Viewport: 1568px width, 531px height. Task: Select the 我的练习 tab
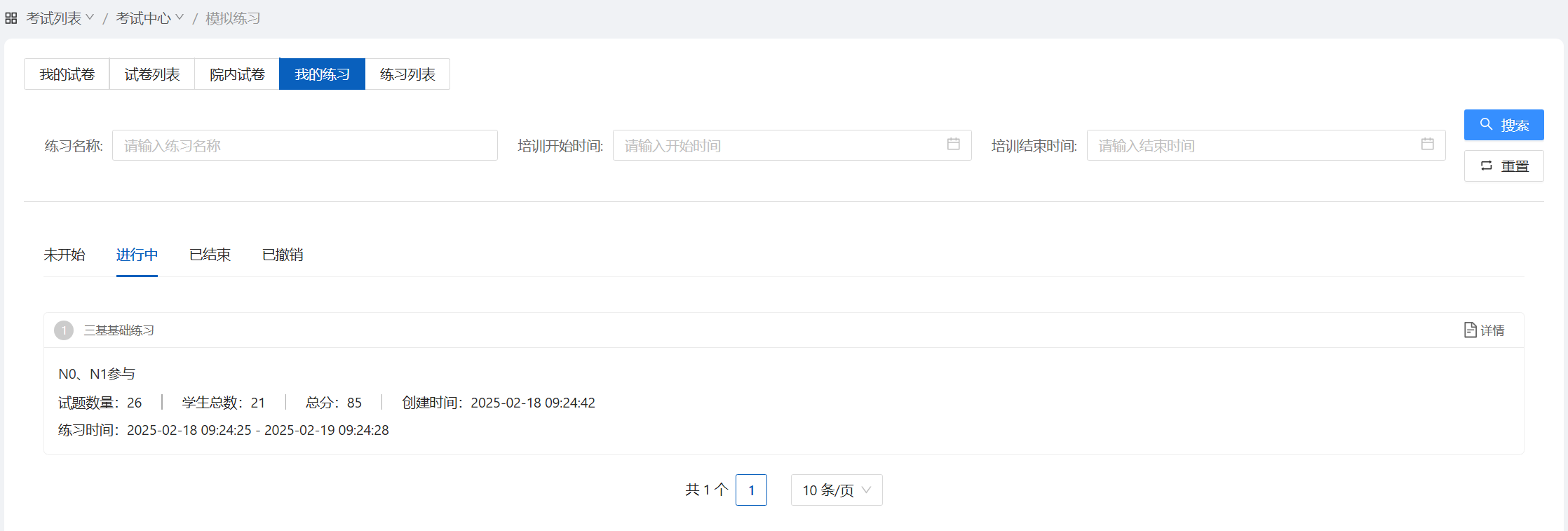point(322,74)
